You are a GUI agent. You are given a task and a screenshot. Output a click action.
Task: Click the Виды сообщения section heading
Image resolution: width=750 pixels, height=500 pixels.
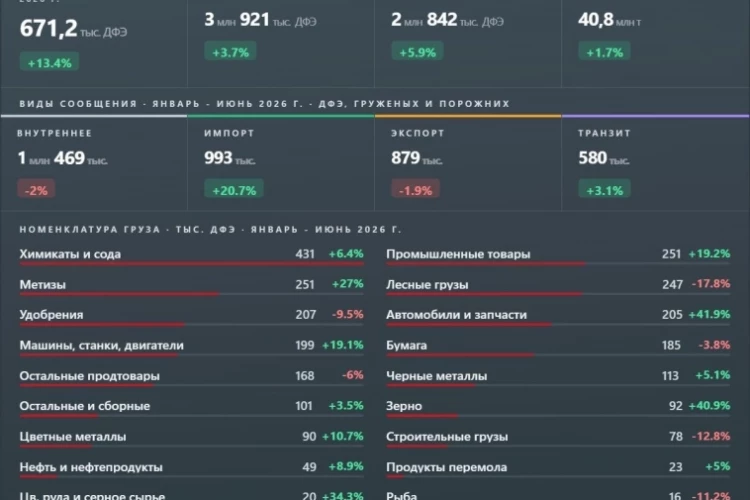(265, 103)
